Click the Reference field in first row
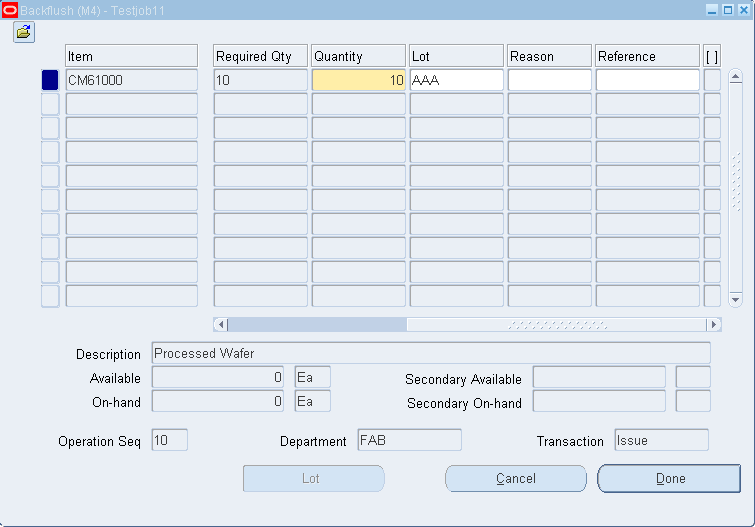The height and width of the screenshot is (527, 755). [648, 80]
